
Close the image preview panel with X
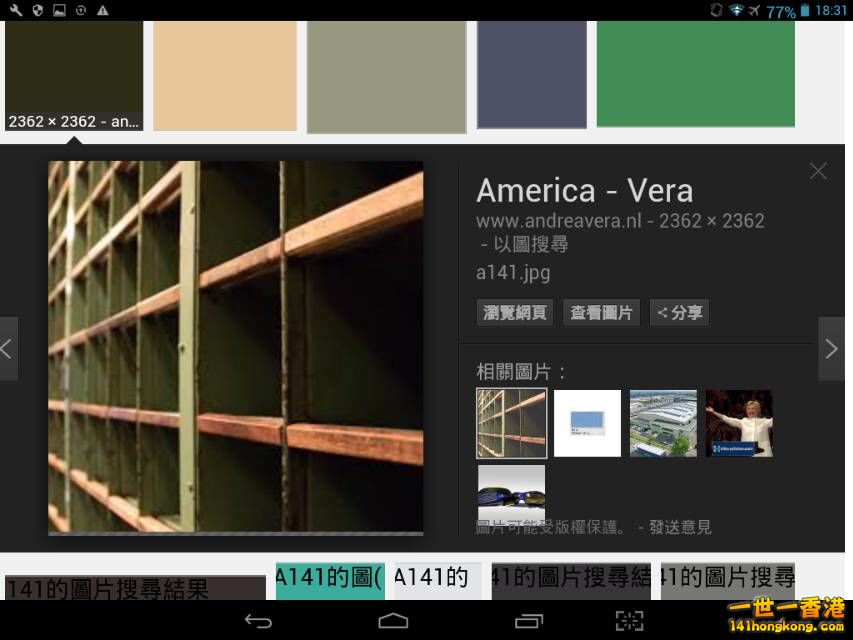[818, 171]
